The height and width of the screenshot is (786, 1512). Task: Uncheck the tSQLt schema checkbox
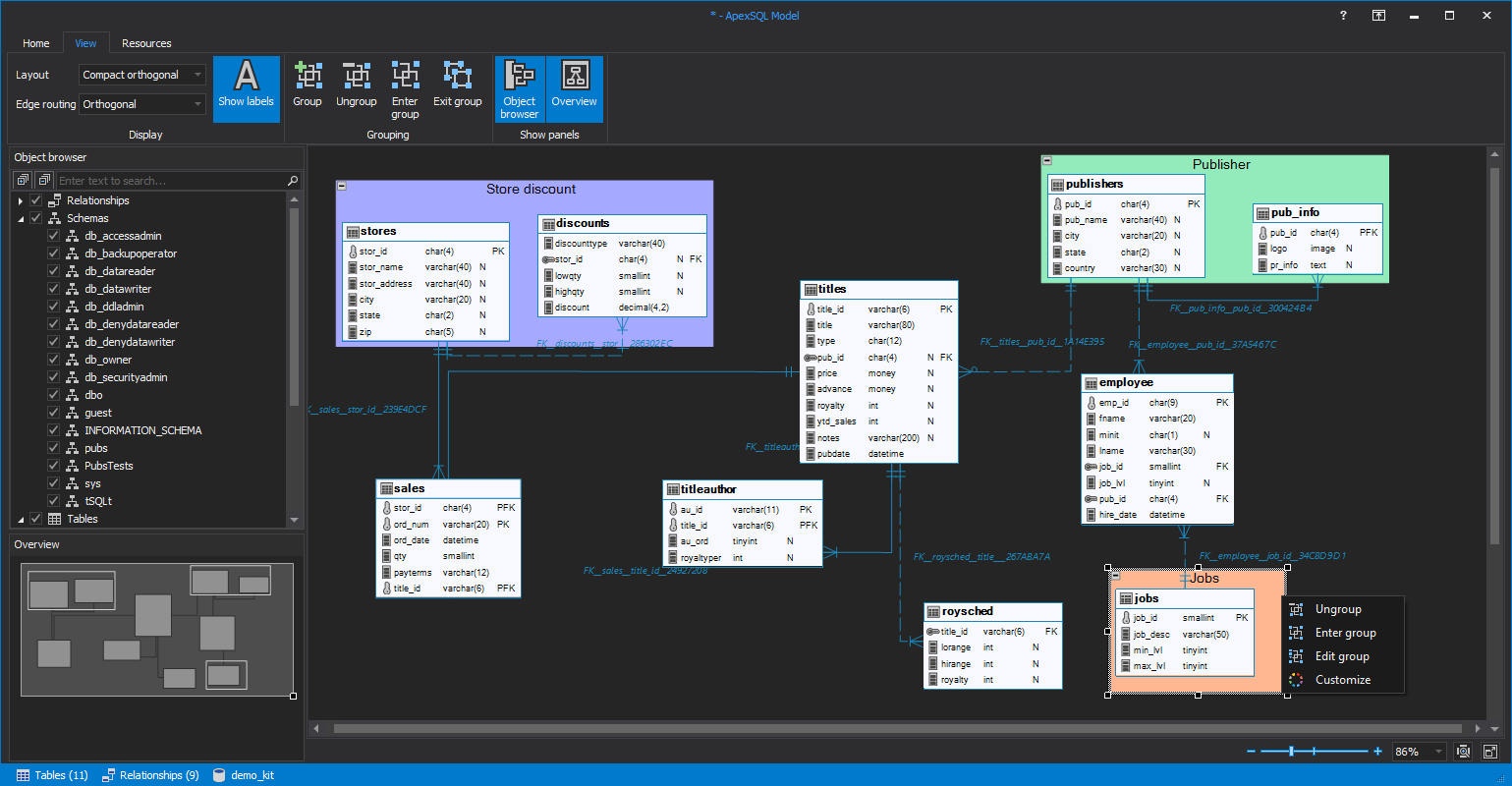click(x=54, y=501)
